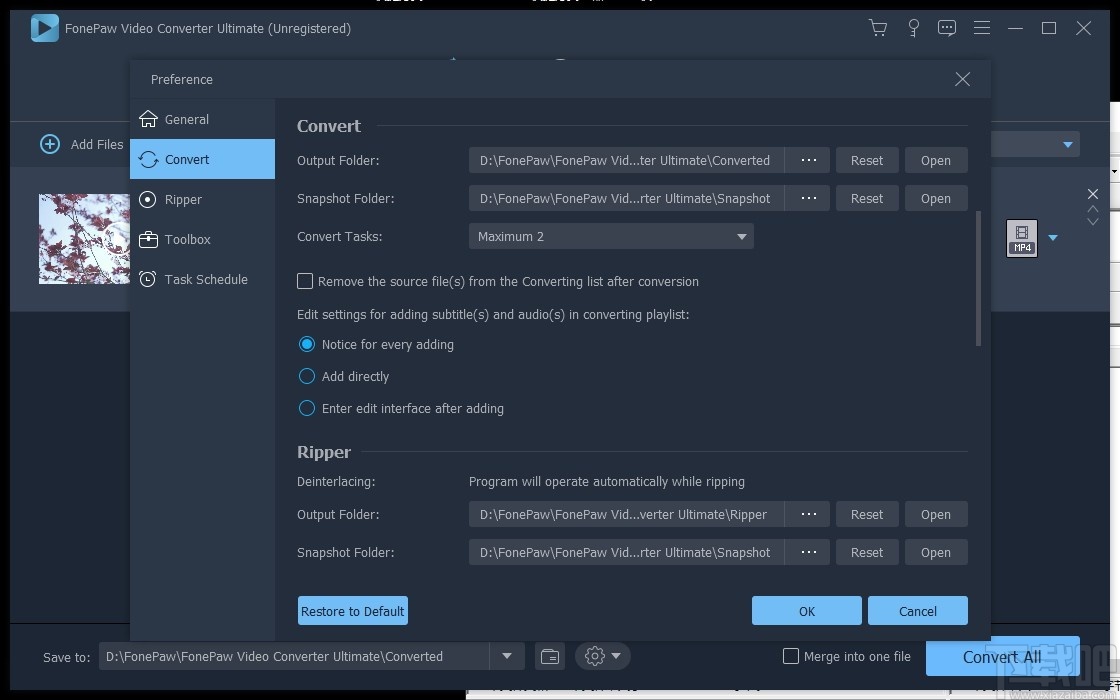1120x700 pixels.
Task: Open the Toolbox preferences section
Action: click(x=187, y=239)
